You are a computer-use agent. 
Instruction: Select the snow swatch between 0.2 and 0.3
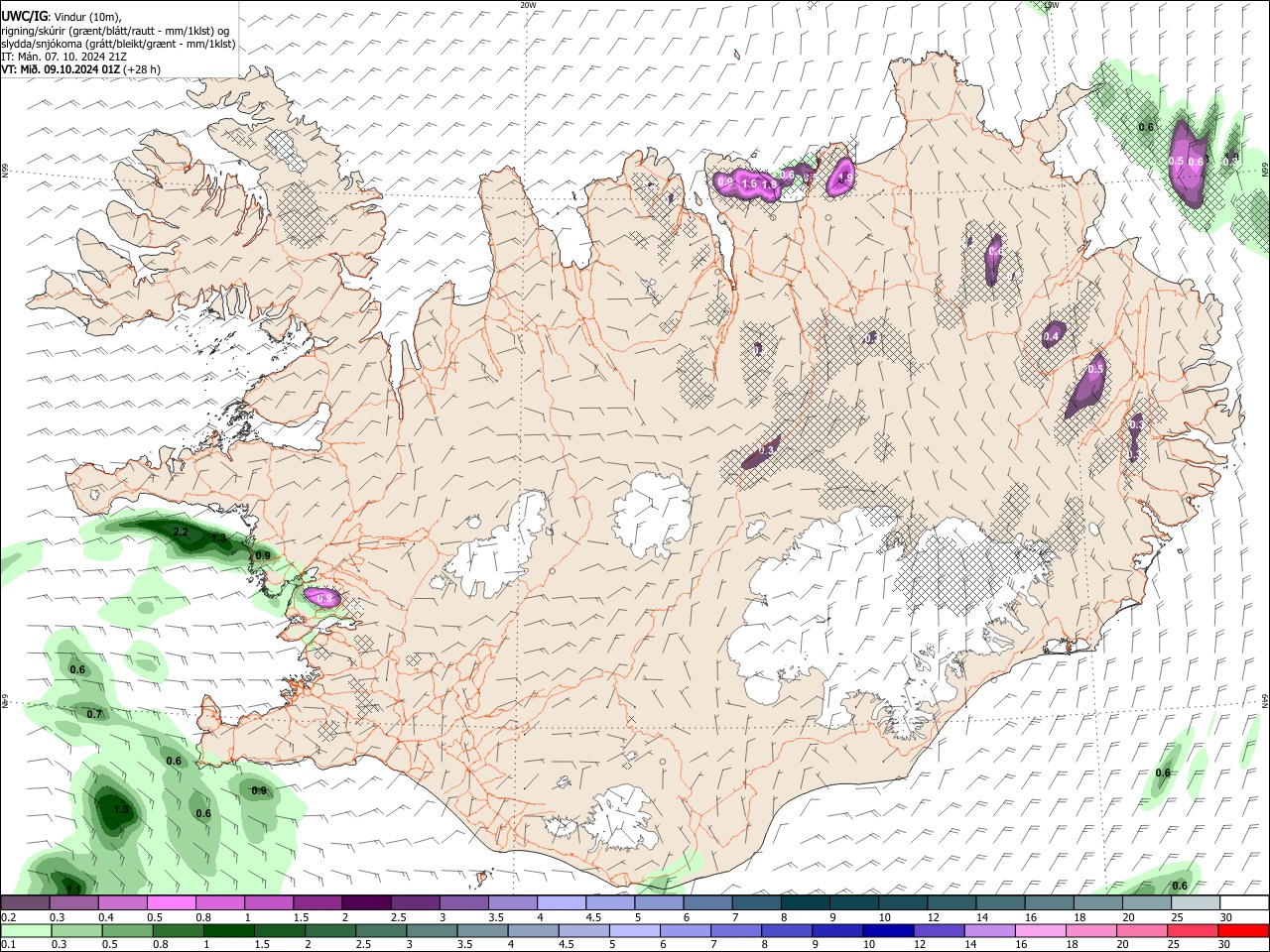(x=25, y=903)
